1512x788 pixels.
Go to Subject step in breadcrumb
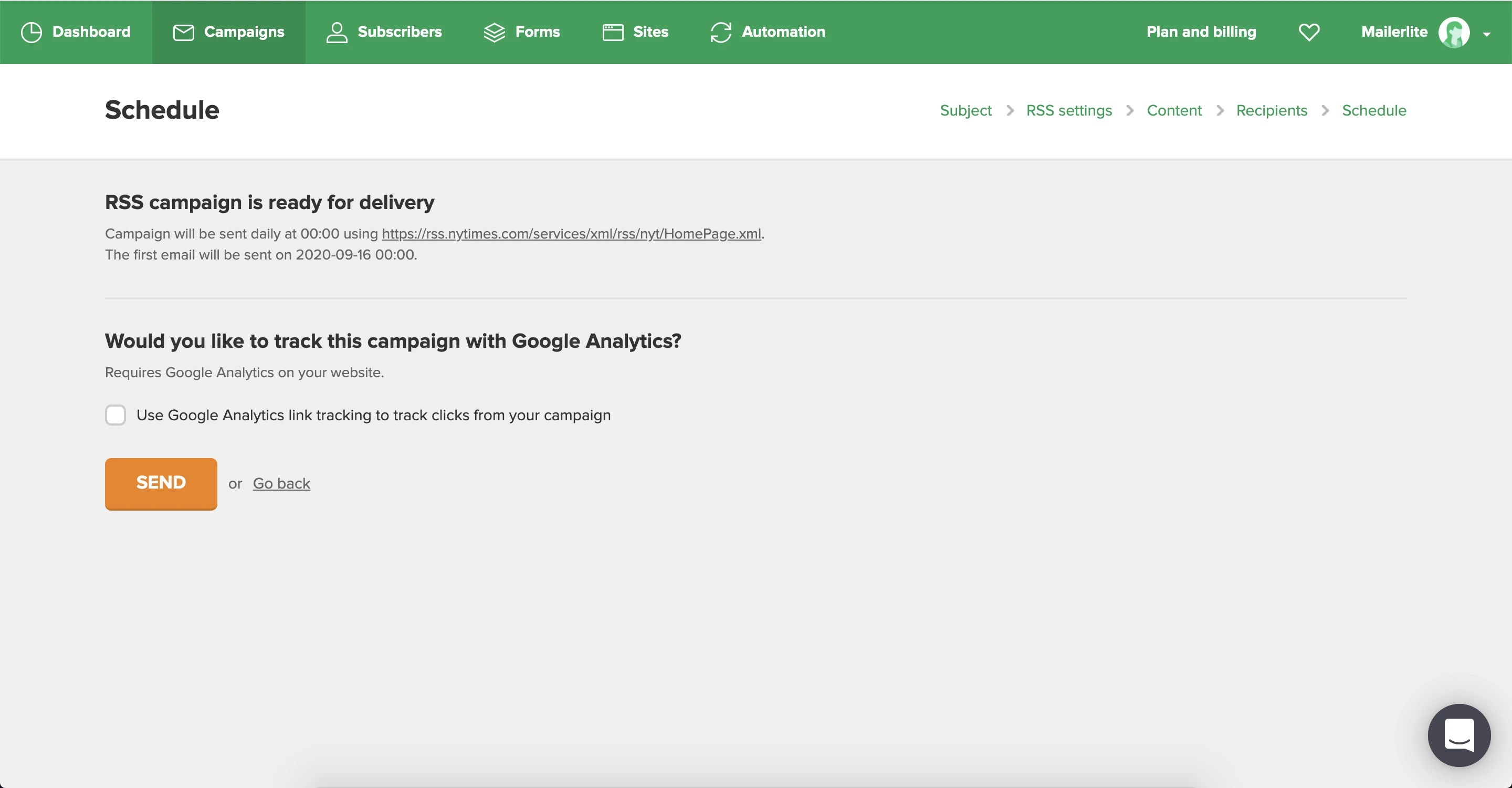[965, 110]
